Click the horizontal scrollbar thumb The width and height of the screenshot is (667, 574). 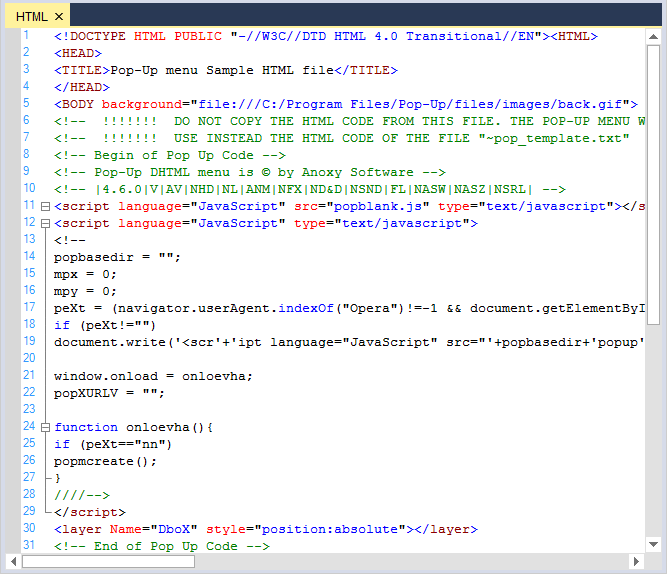(108, 562)
